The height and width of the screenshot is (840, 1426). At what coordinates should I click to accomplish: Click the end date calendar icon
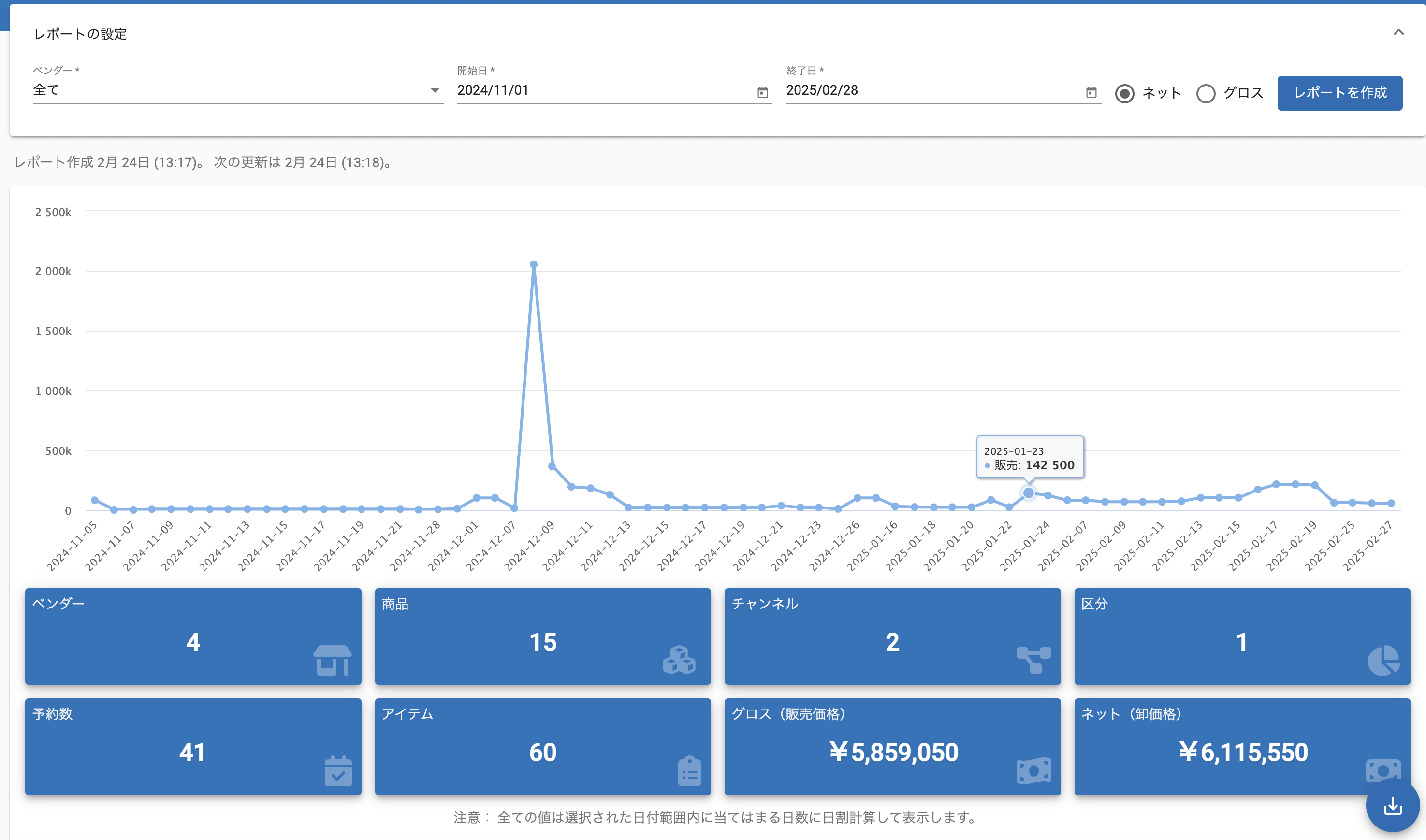1091,92
